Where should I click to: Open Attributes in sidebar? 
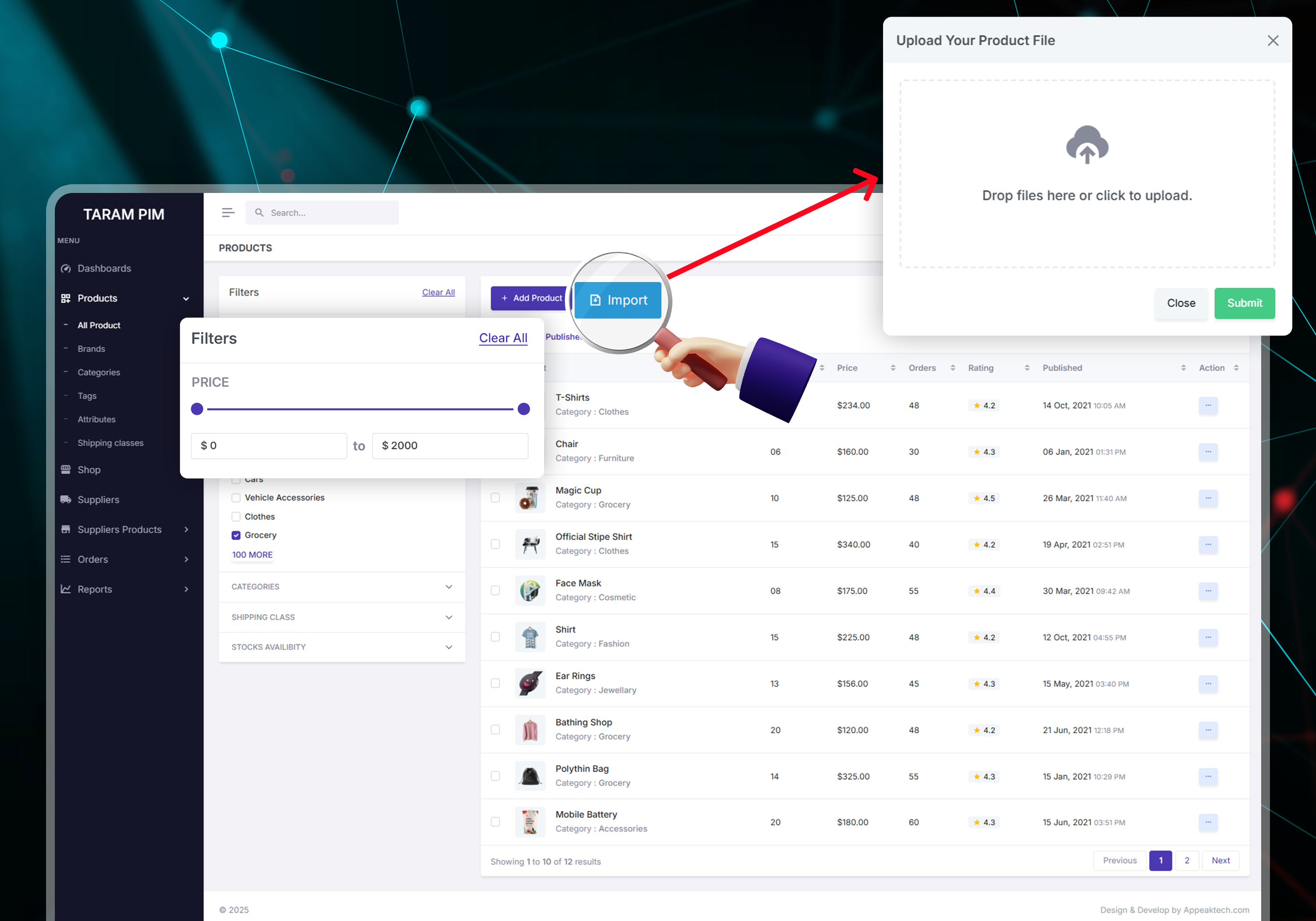(97, 419)
